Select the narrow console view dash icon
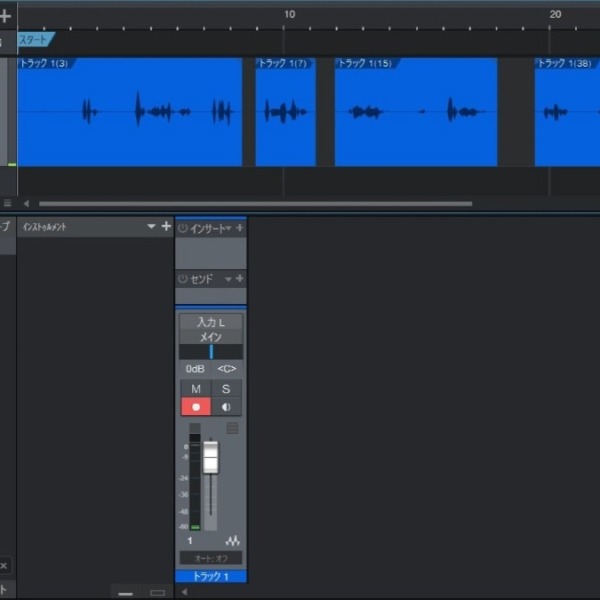The width and height of the screenshot is (600, 600). [126, 594]
